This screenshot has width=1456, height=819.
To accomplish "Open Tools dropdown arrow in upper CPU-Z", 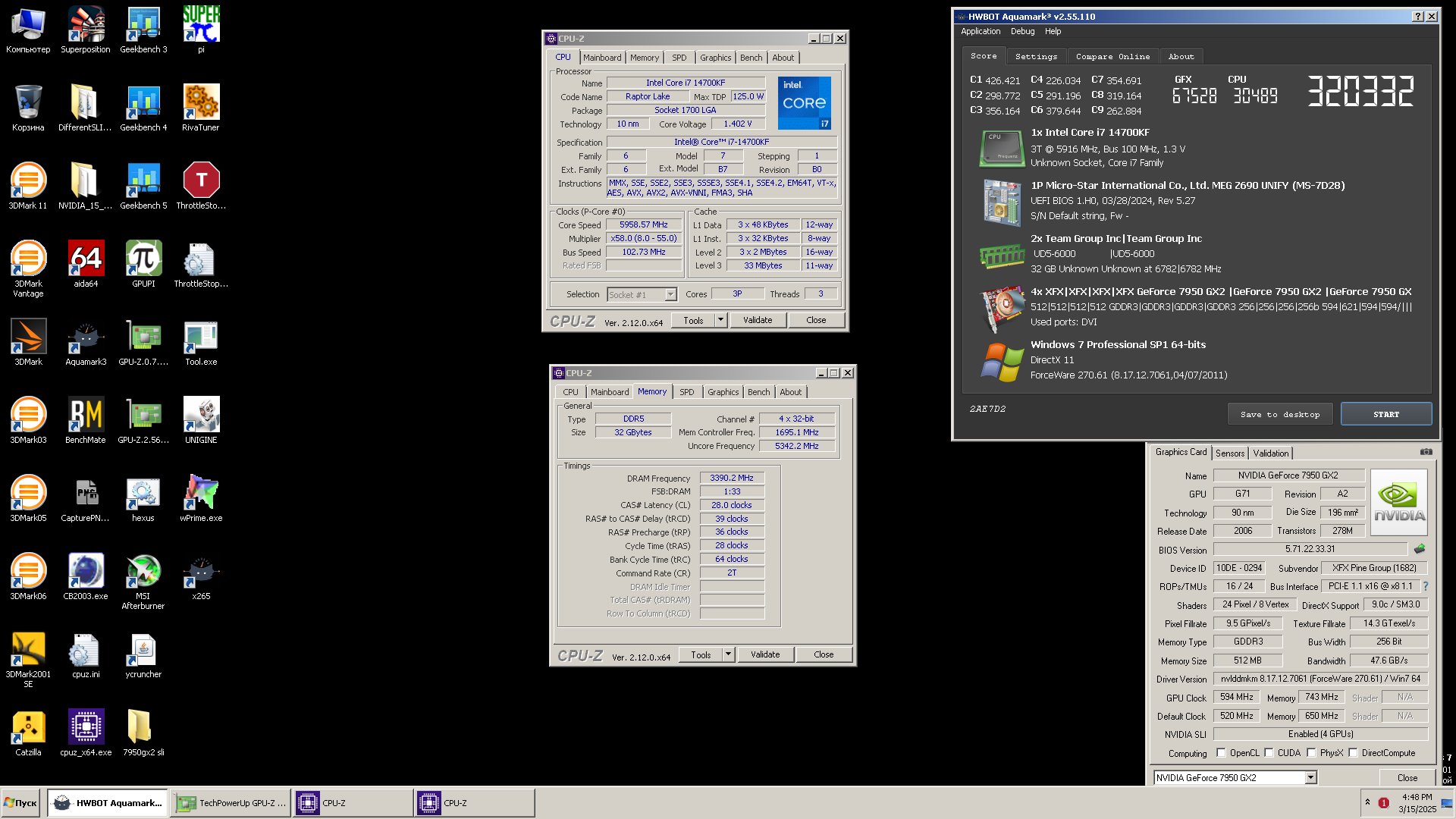I will point(721,320).
